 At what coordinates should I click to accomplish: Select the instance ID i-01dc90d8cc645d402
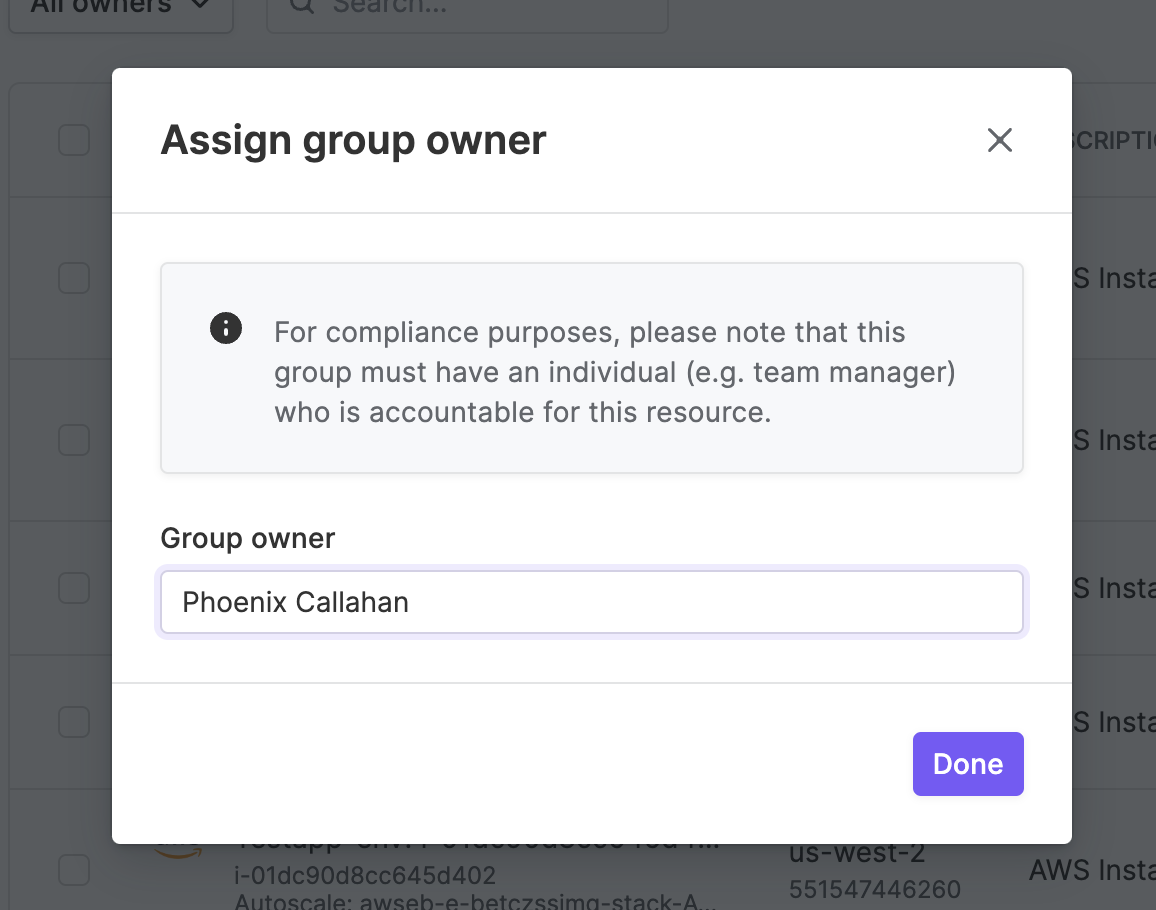pos(365,875)
